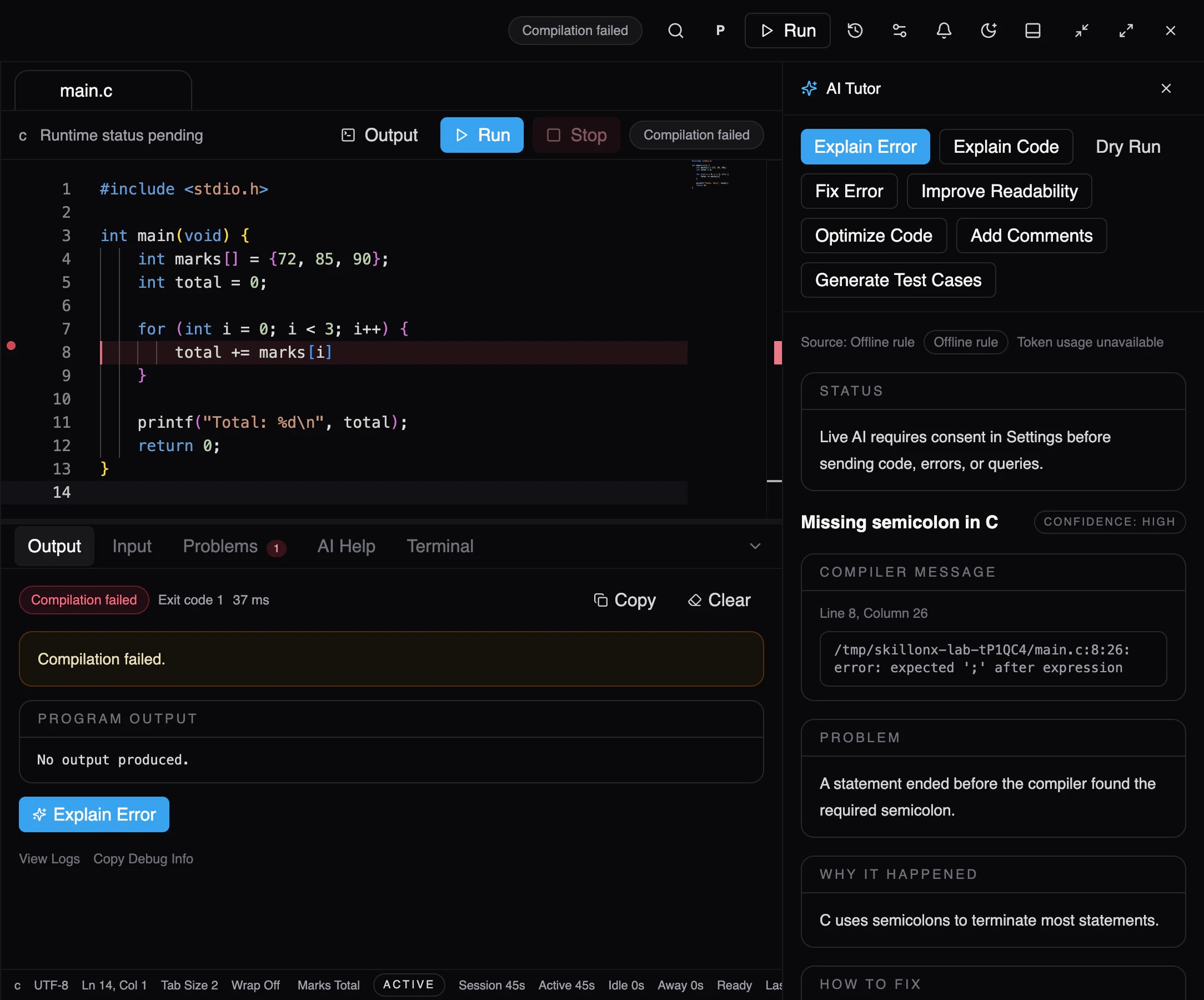This screenshot has height=1000, width=1204.
Task: Click the shrink arrows icon
Action: tap(1081, 31)
